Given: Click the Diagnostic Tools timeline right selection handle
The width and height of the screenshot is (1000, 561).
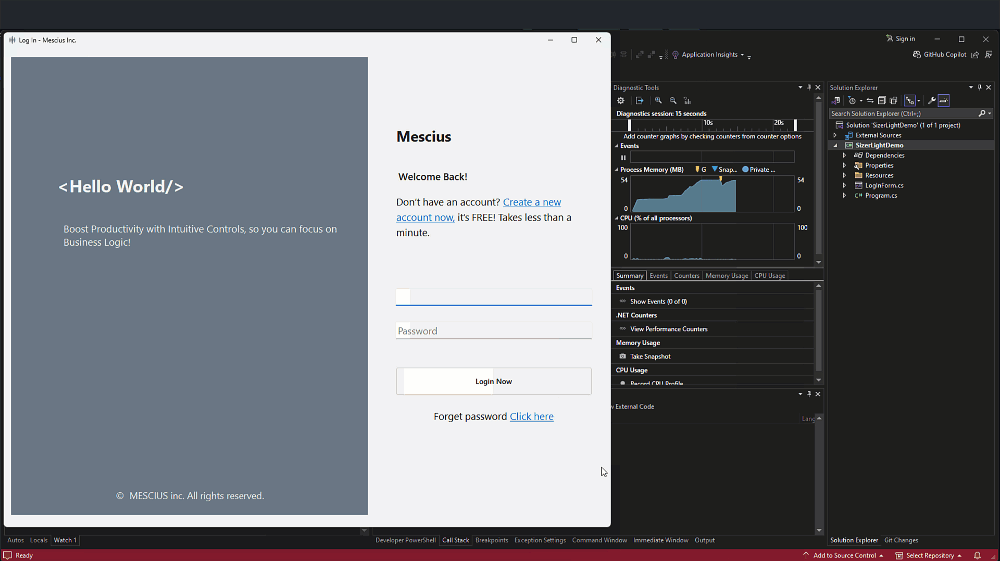Looking at the screenshot, I should point(795,124).
